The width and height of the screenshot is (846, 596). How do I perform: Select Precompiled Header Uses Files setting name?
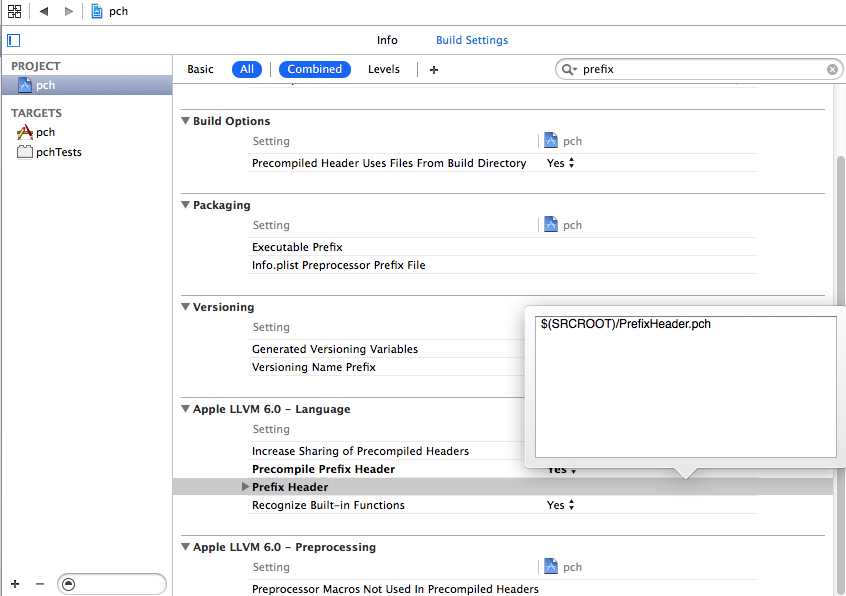389,163
